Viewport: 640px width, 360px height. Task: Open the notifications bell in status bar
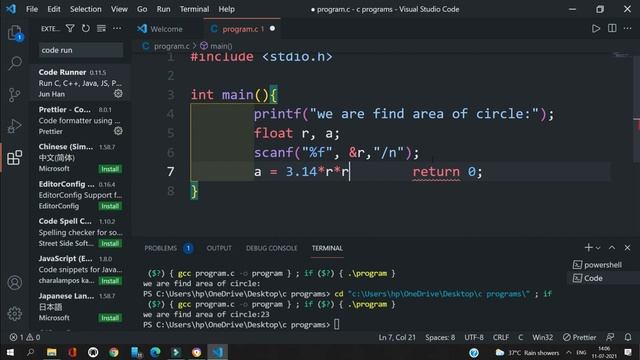(628, 337)
